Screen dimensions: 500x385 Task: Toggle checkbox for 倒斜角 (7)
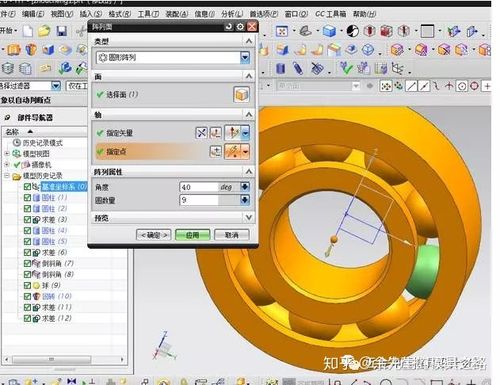(x=27, y=263)
